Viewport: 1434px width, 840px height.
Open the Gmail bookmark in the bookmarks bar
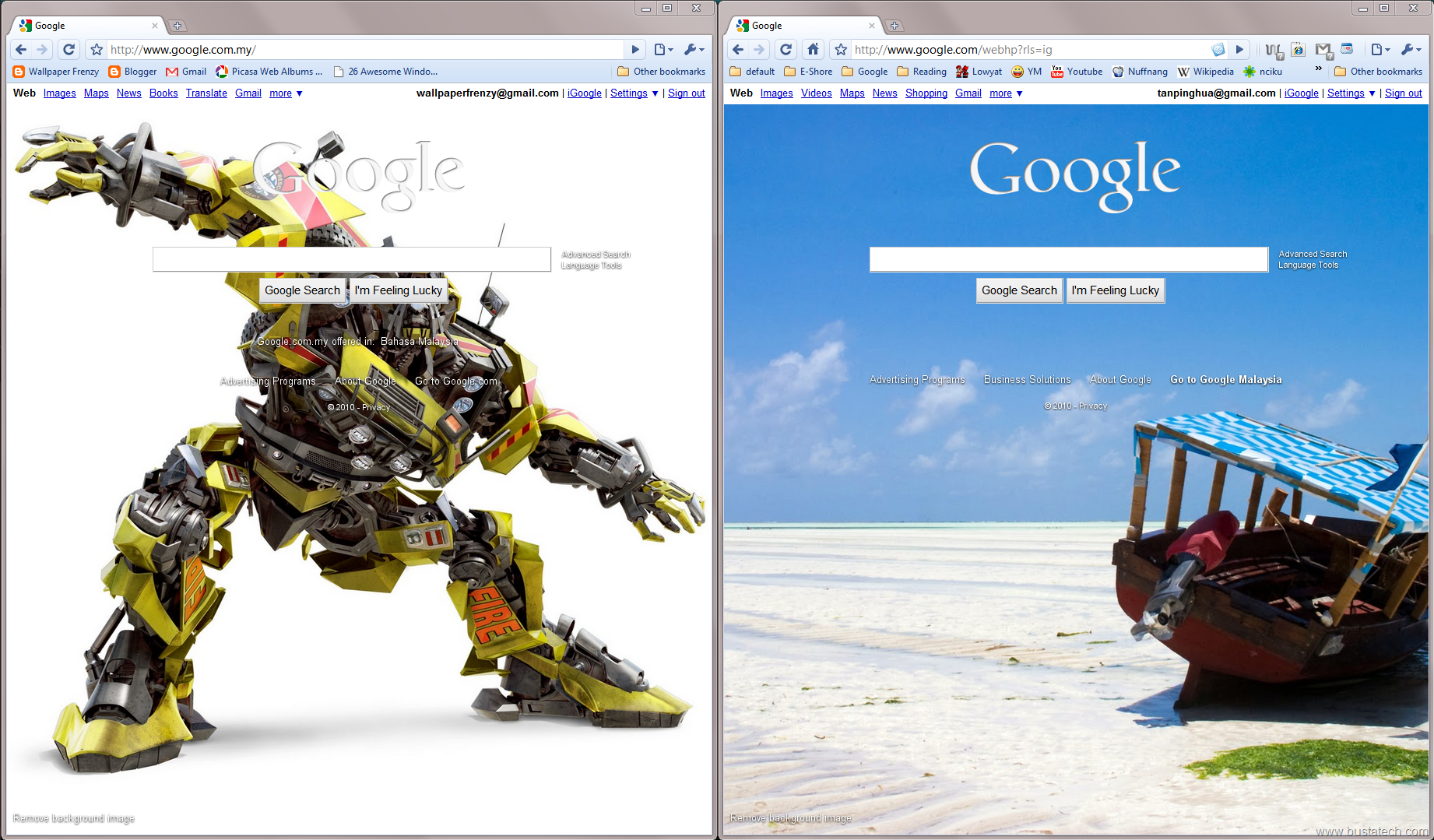tap(186, 72)
